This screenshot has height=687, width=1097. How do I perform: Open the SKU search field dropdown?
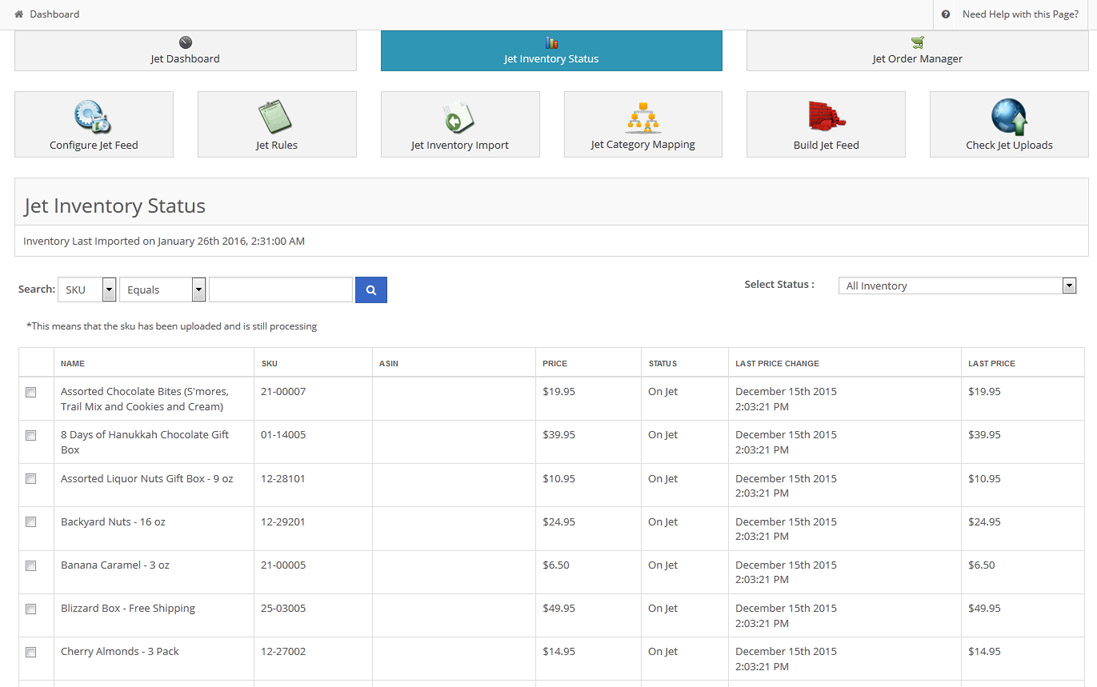[87, 290]
